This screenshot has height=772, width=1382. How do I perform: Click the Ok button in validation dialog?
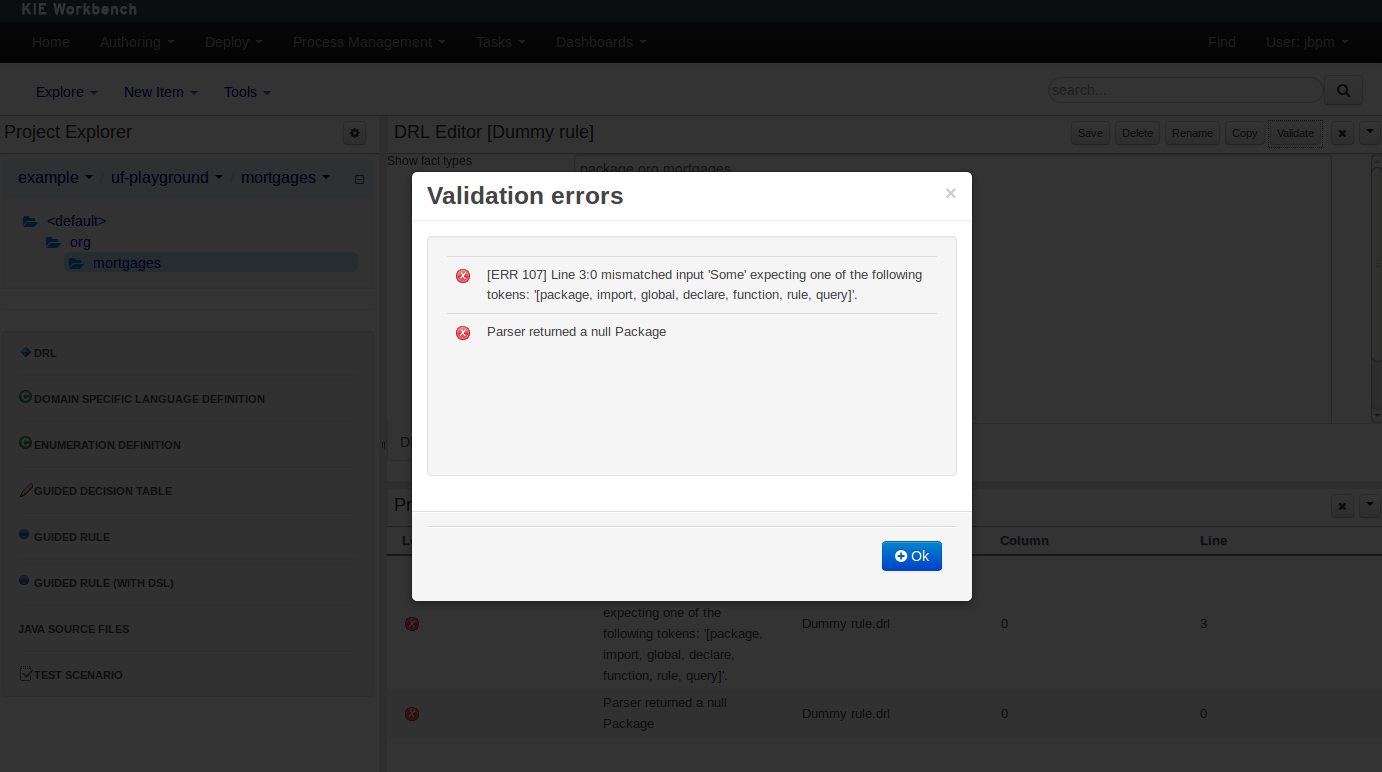point(911,556)
